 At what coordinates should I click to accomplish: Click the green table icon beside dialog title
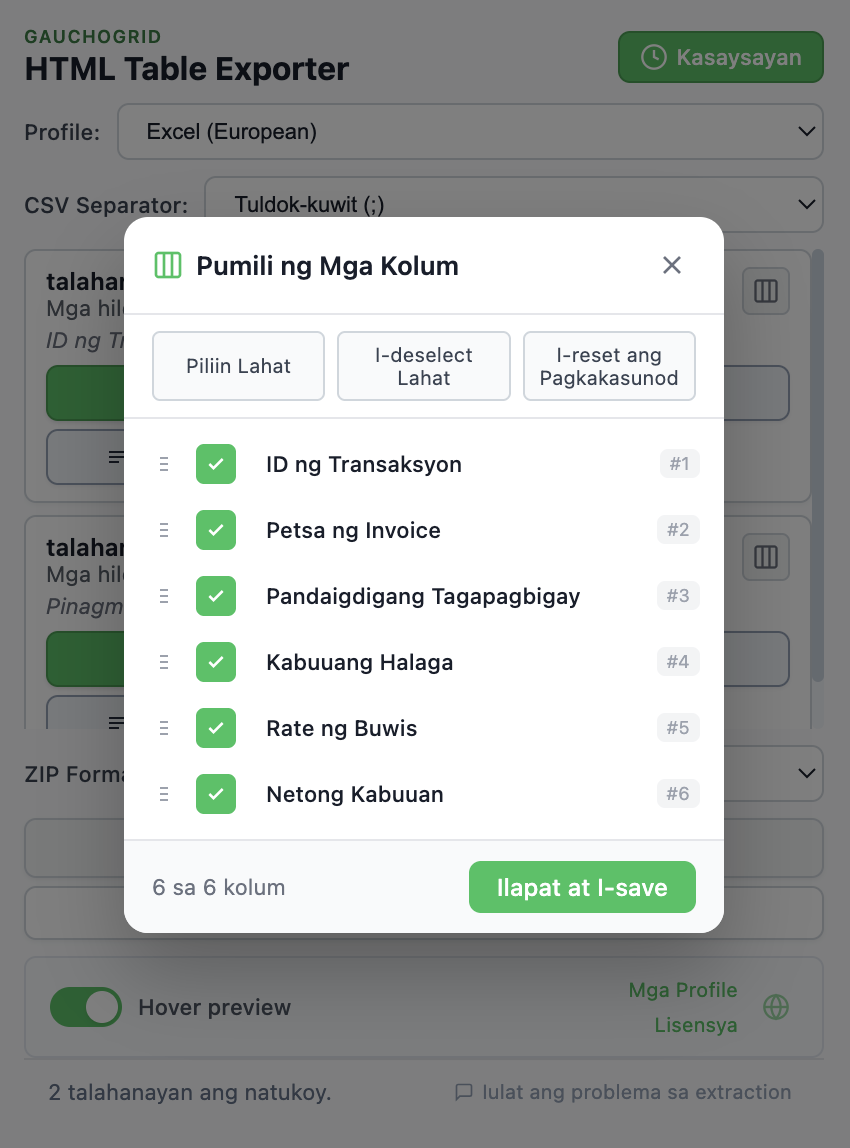point(167,265)
